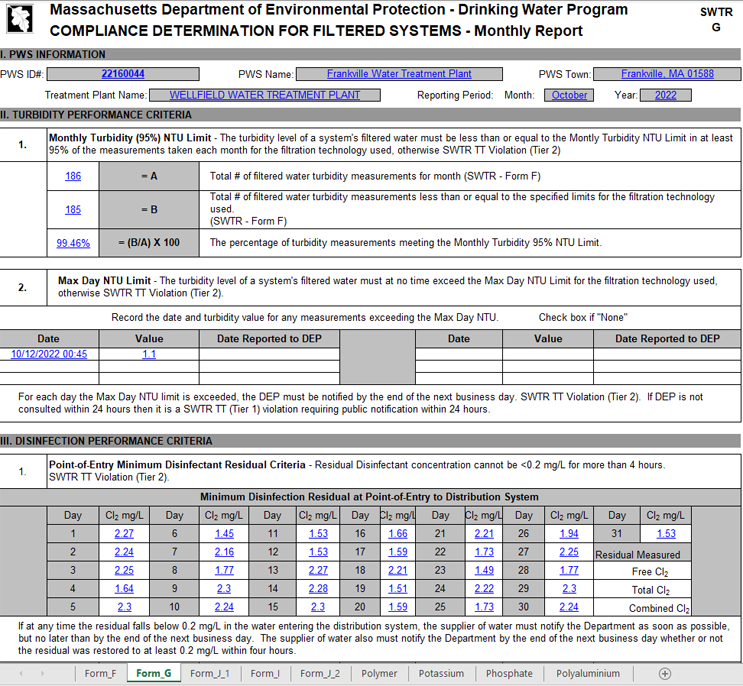Add a new sheet with plus button
743x686 pixels.
(665, 674)
